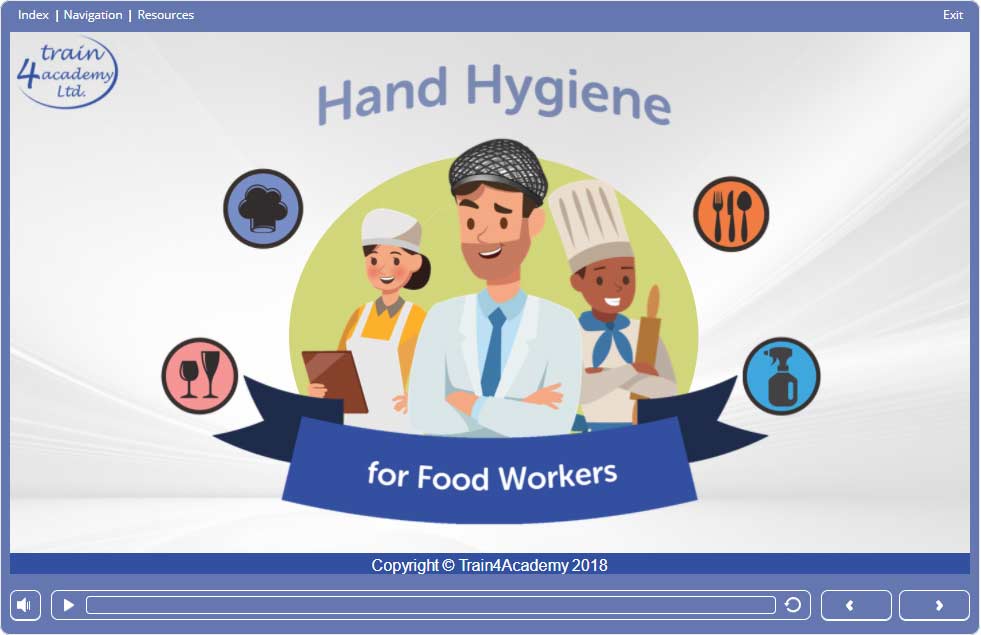Click the chef hat icon

263,209
